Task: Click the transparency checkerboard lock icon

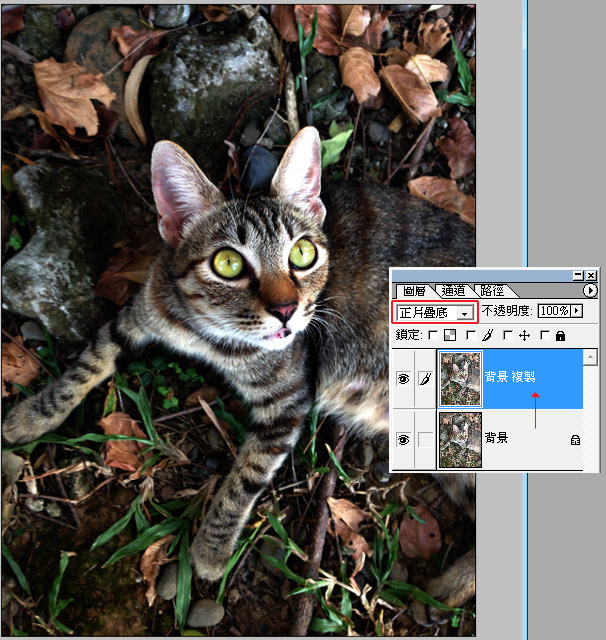Action: point(450,336)
